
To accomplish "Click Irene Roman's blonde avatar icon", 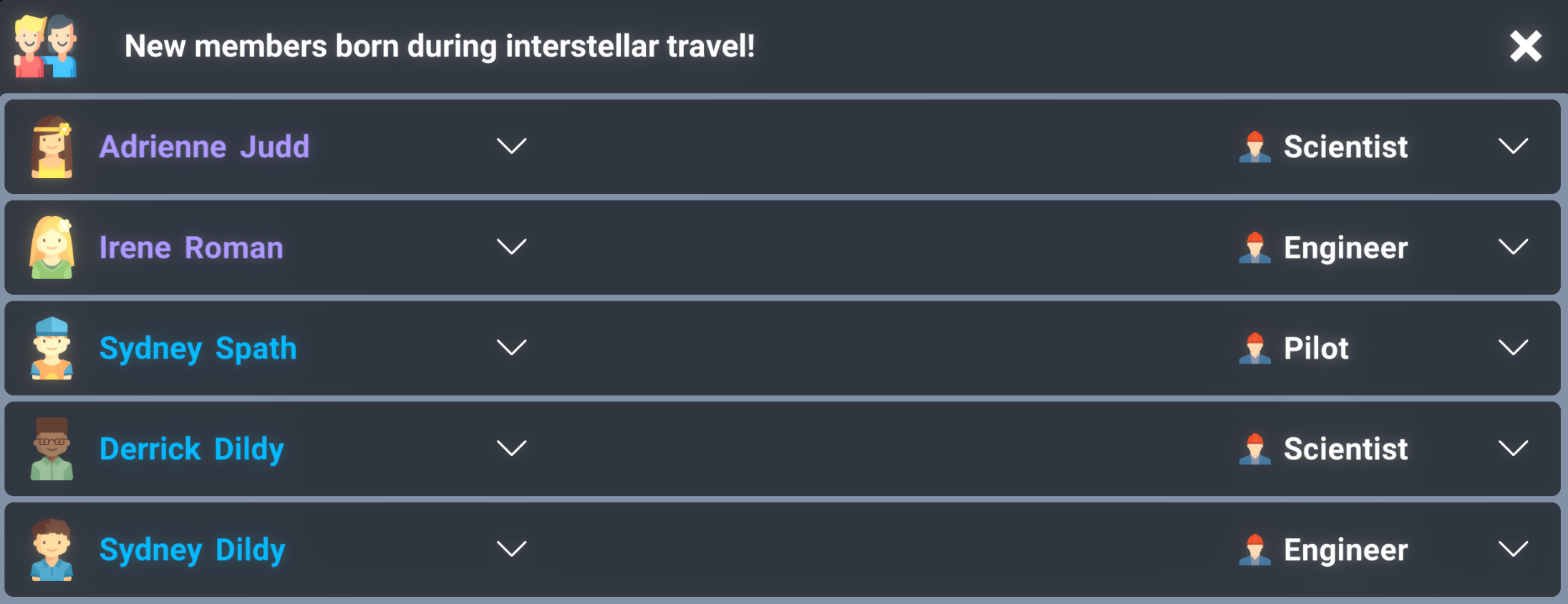I will [52, 248].
